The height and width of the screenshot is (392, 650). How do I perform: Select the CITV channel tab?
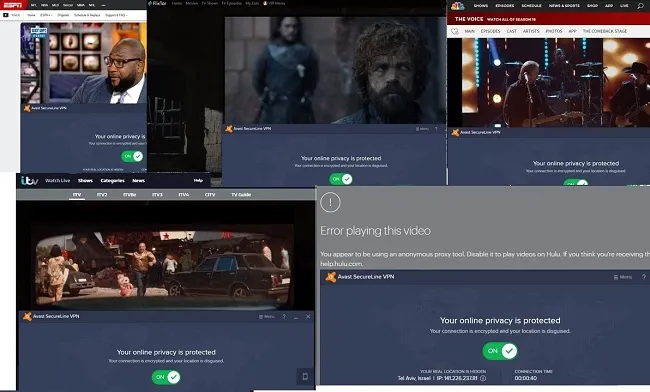(x=210, y=195)
